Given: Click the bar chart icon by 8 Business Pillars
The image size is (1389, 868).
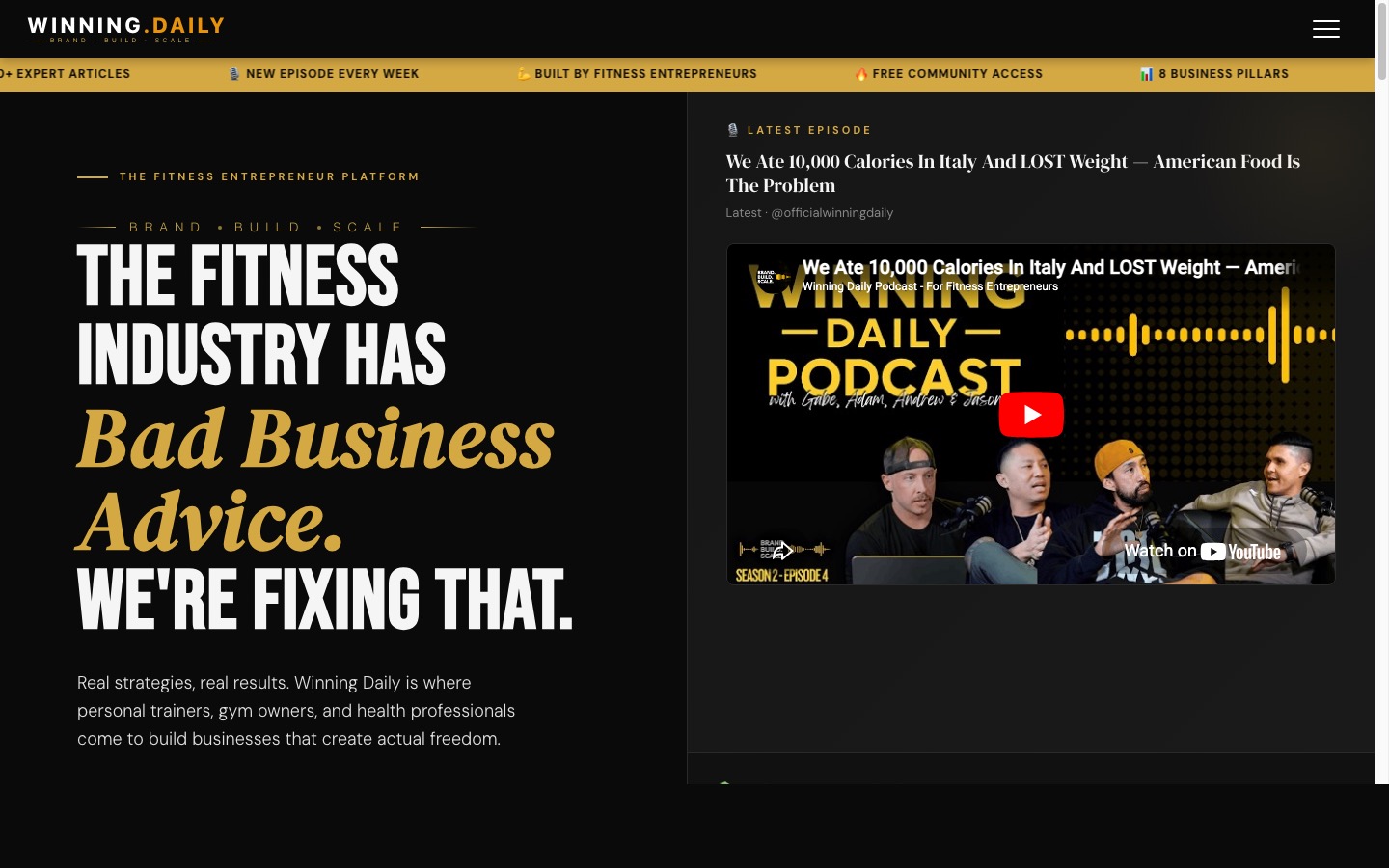Looking at the screenshot, I should tap(1146, 74).
